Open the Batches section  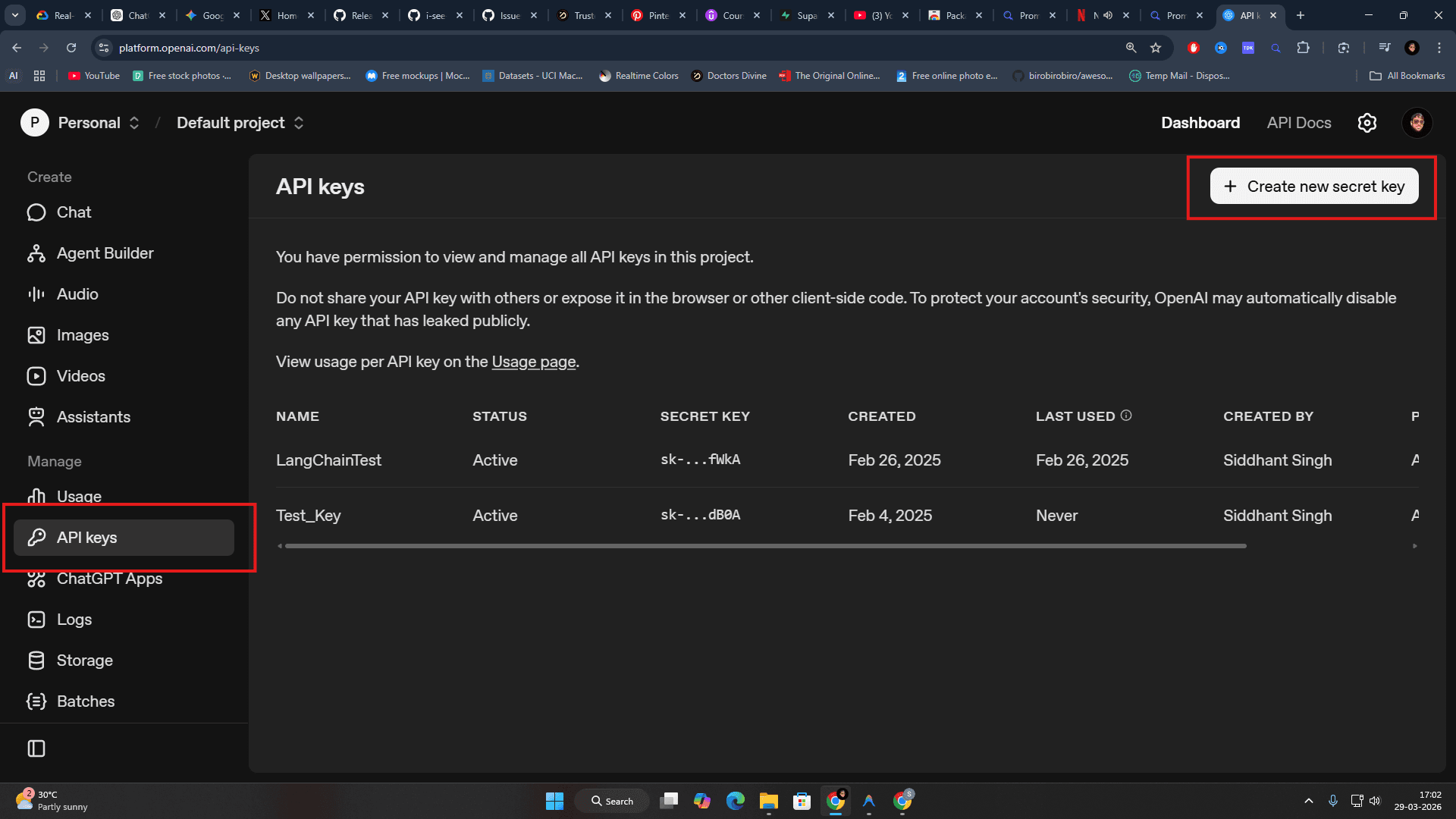point(86,701)
